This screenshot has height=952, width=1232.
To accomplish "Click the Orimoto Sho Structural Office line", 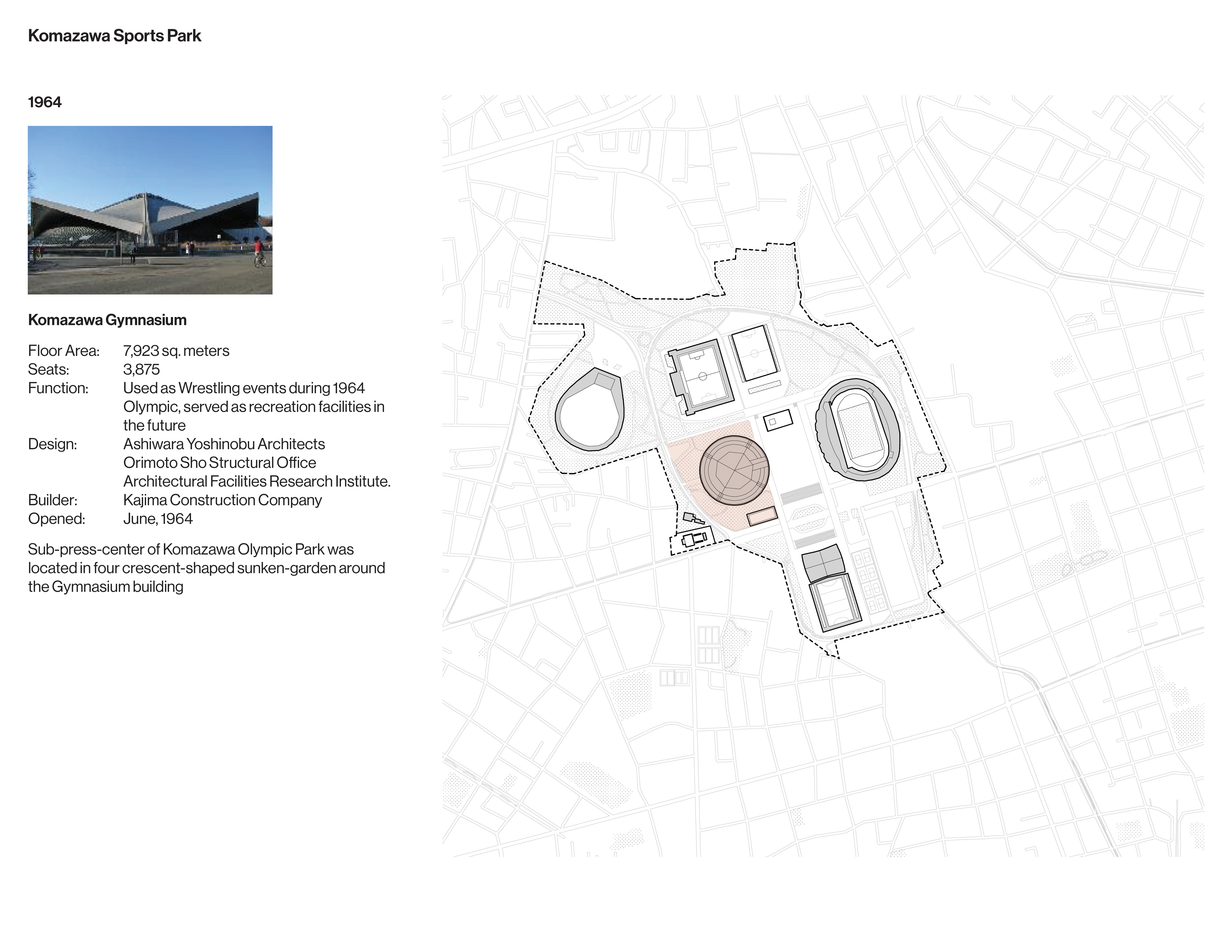I will (219, 463).
